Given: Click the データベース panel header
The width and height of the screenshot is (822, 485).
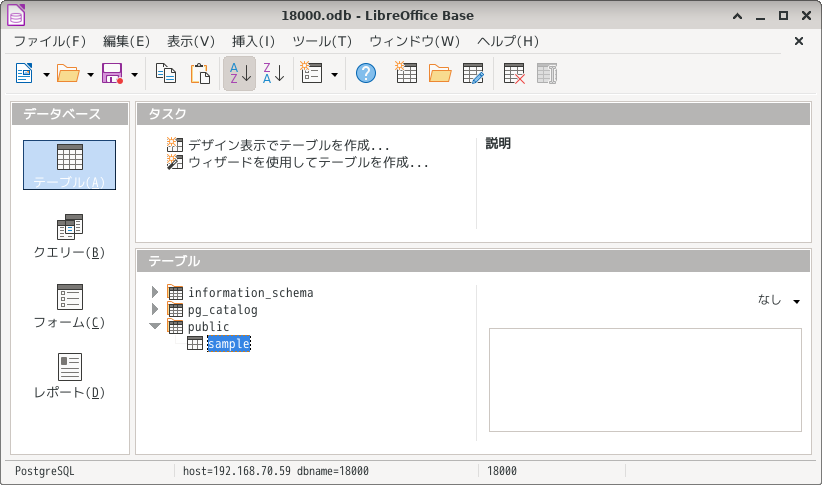Looking at the screenshot, I should [x=70, y=114].
